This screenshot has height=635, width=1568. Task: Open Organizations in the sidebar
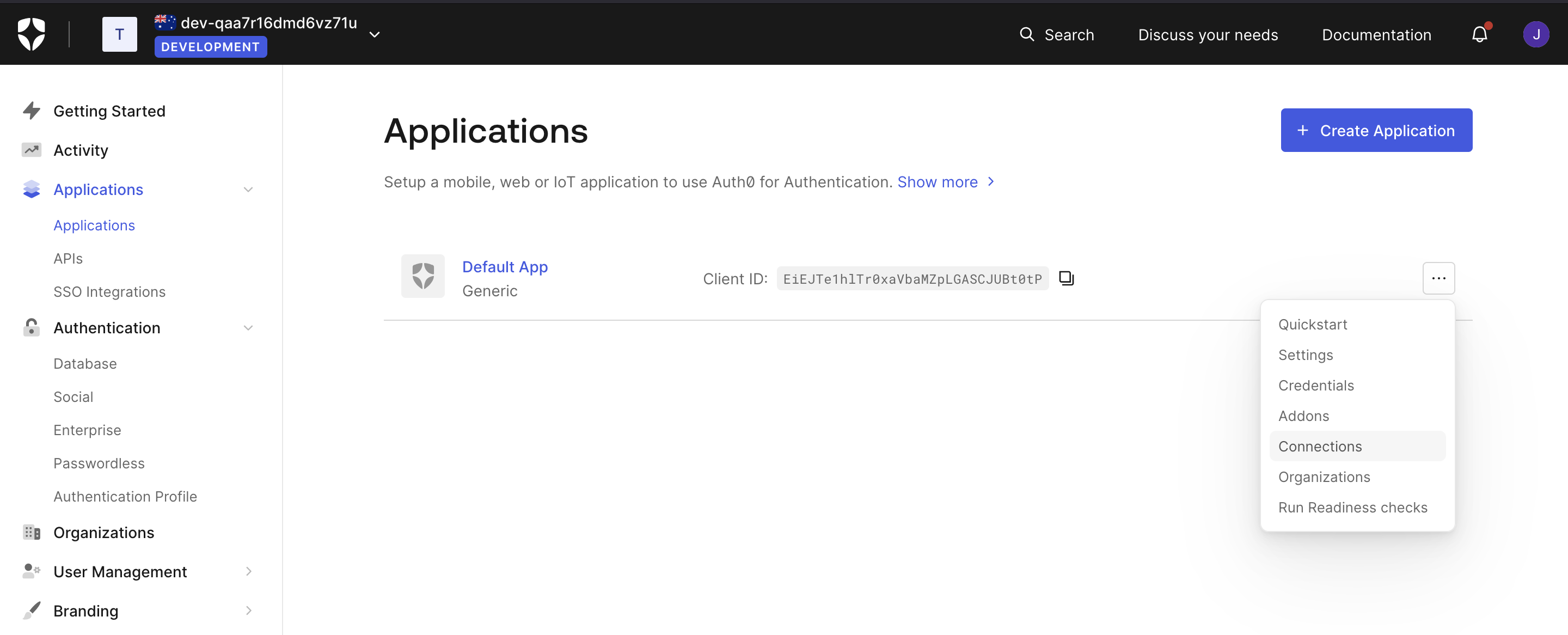[104, 532]
